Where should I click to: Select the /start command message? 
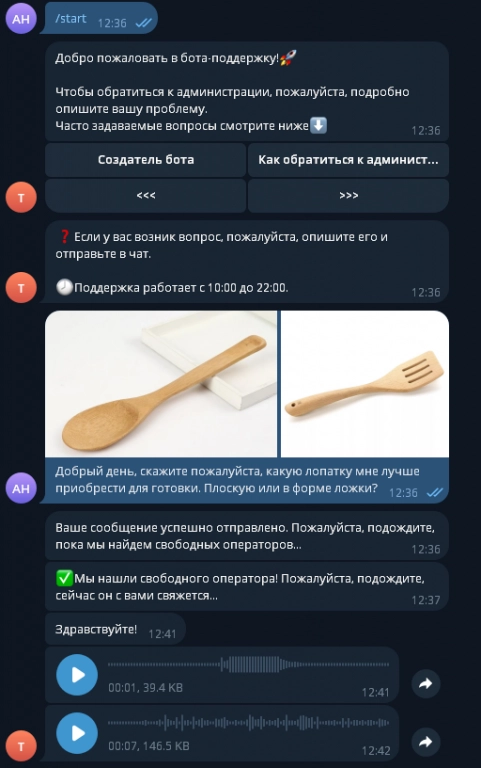(99, 19)
